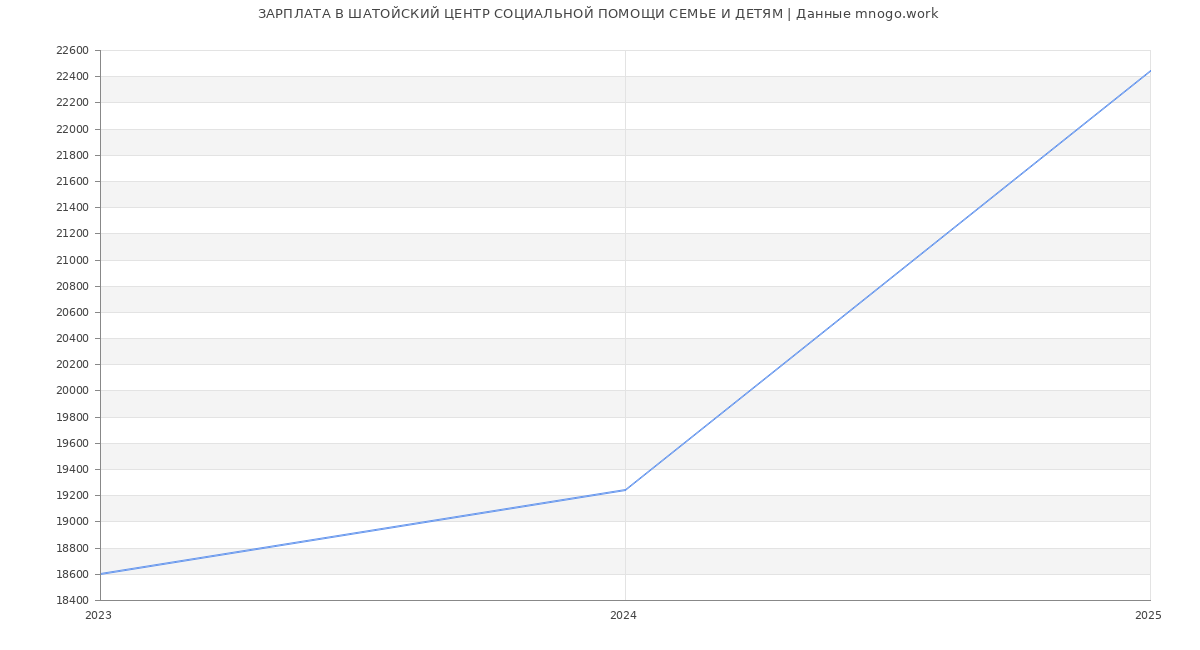The height and width of the screenshot is (650, 1200).
Task: Click the 22600 y-axis label
Action: click(72, 51)
